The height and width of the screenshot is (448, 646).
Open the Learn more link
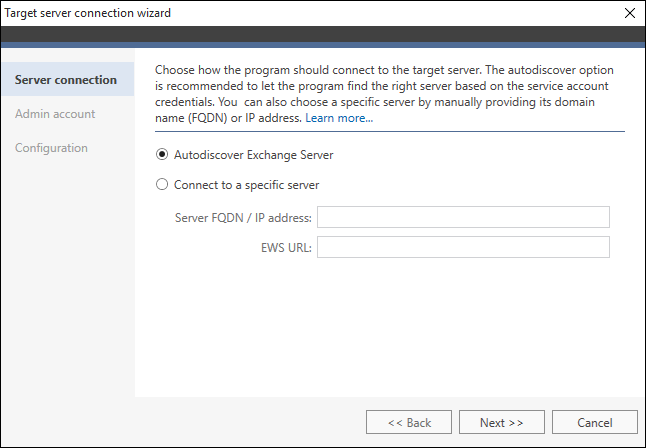[x=339, y=118]
